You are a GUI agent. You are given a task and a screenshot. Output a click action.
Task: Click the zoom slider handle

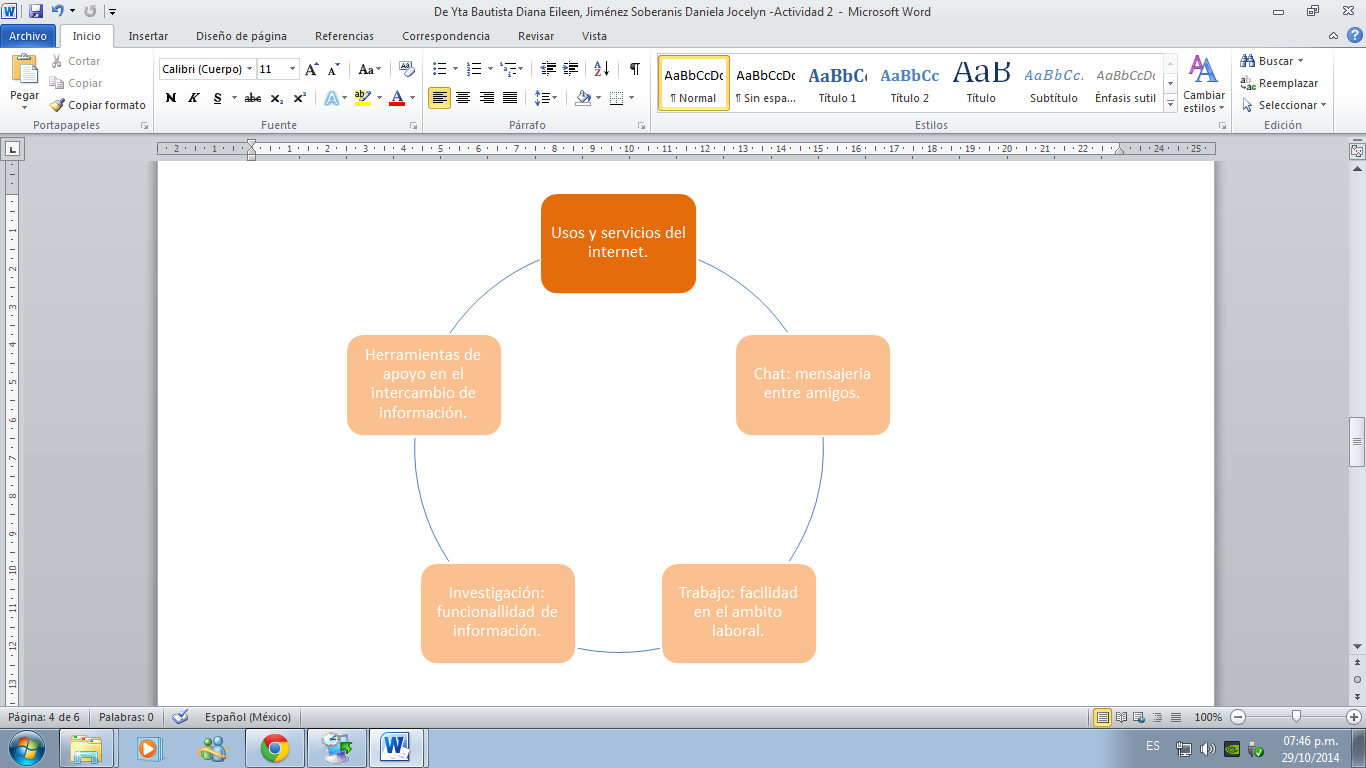point(1296,717)
